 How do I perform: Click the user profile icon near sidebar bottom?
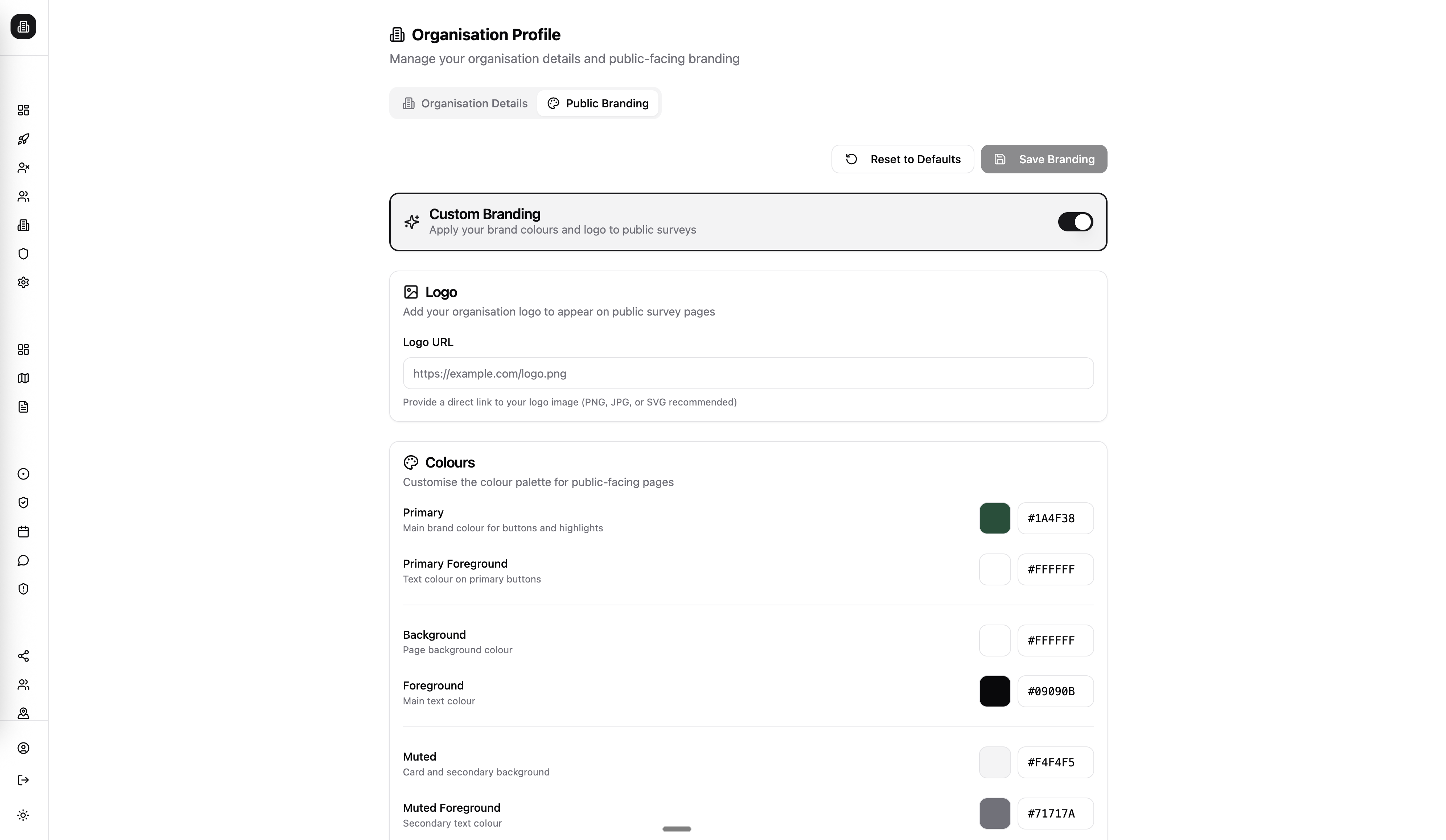click(x=23, y=748)
